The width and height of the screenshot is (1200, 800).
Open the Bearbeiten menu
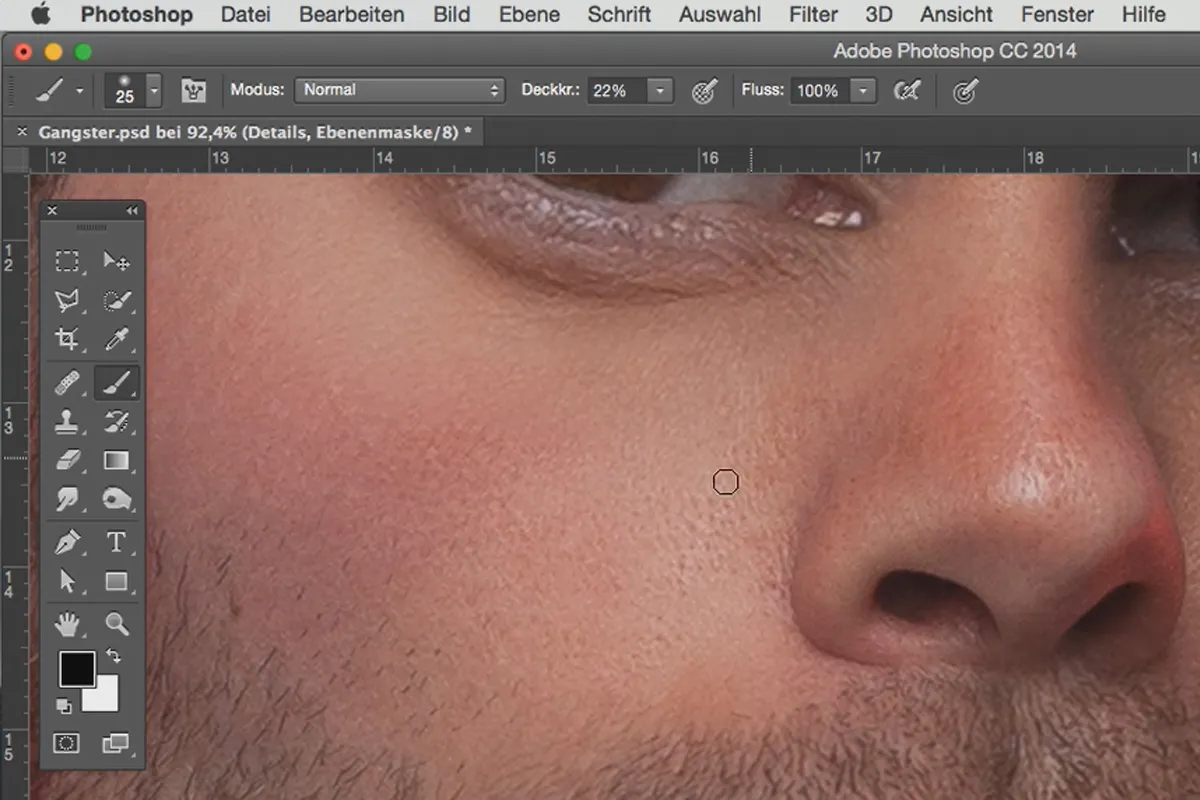[x=352, y=14]
